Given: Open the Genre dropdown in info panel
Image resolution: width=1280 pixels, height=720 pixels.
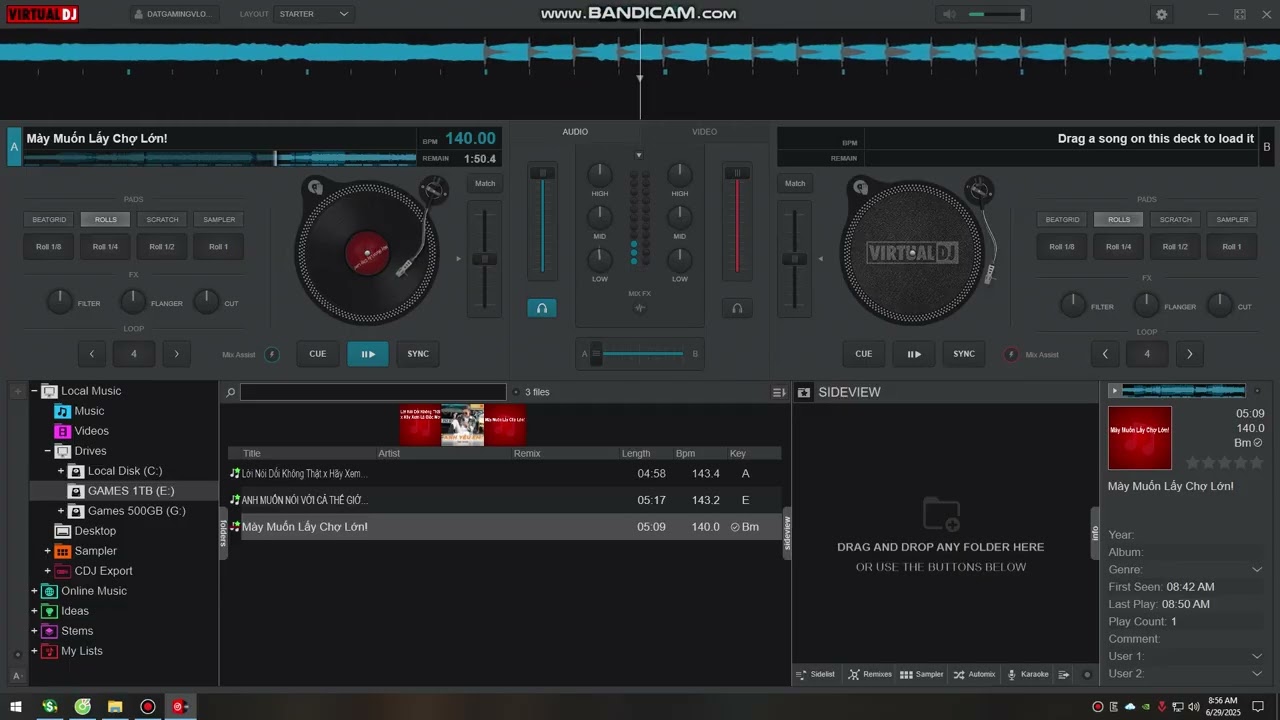Looking at the screenshot, I should pos(1257,570).
